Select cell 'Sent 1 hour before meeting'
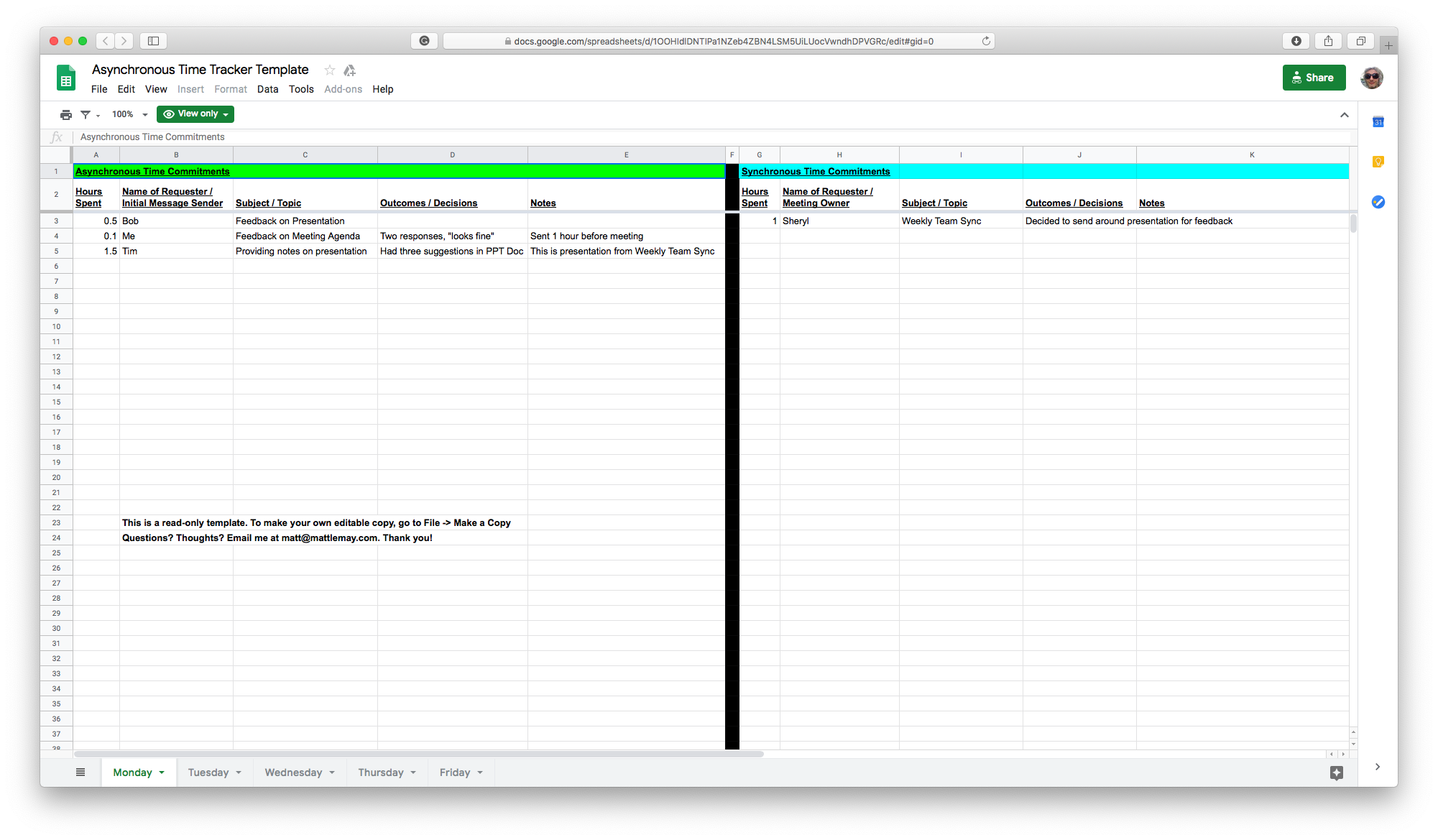Screen dimensions: 1438x840 [x=626, y=236]
